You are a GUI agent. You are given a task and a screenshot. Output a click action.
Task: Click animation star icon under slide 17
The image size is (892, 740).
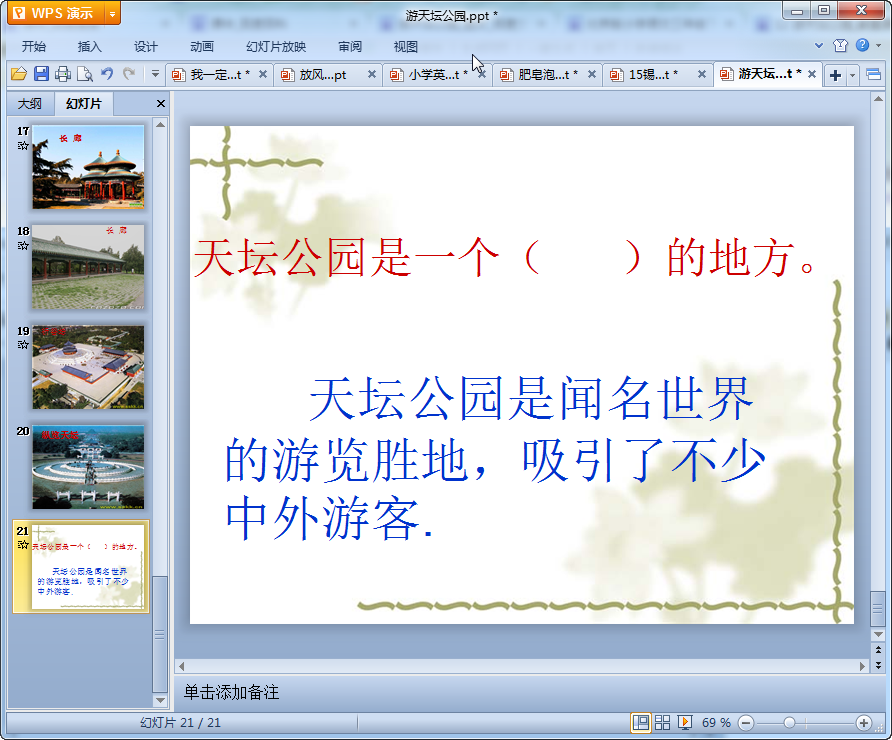[x=23, y=146]
